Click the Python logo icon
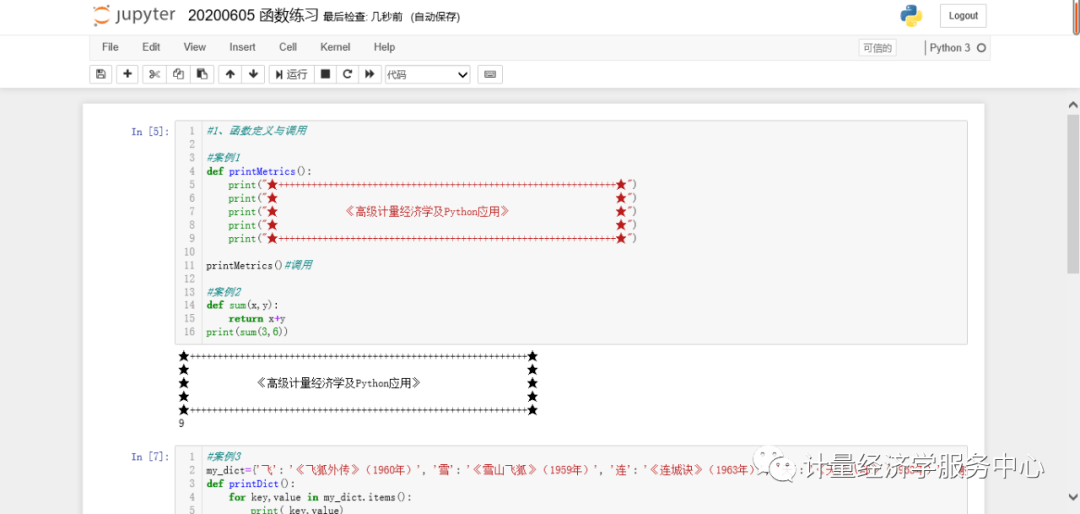The image size is (1080, 514). (x=911, y=16)
